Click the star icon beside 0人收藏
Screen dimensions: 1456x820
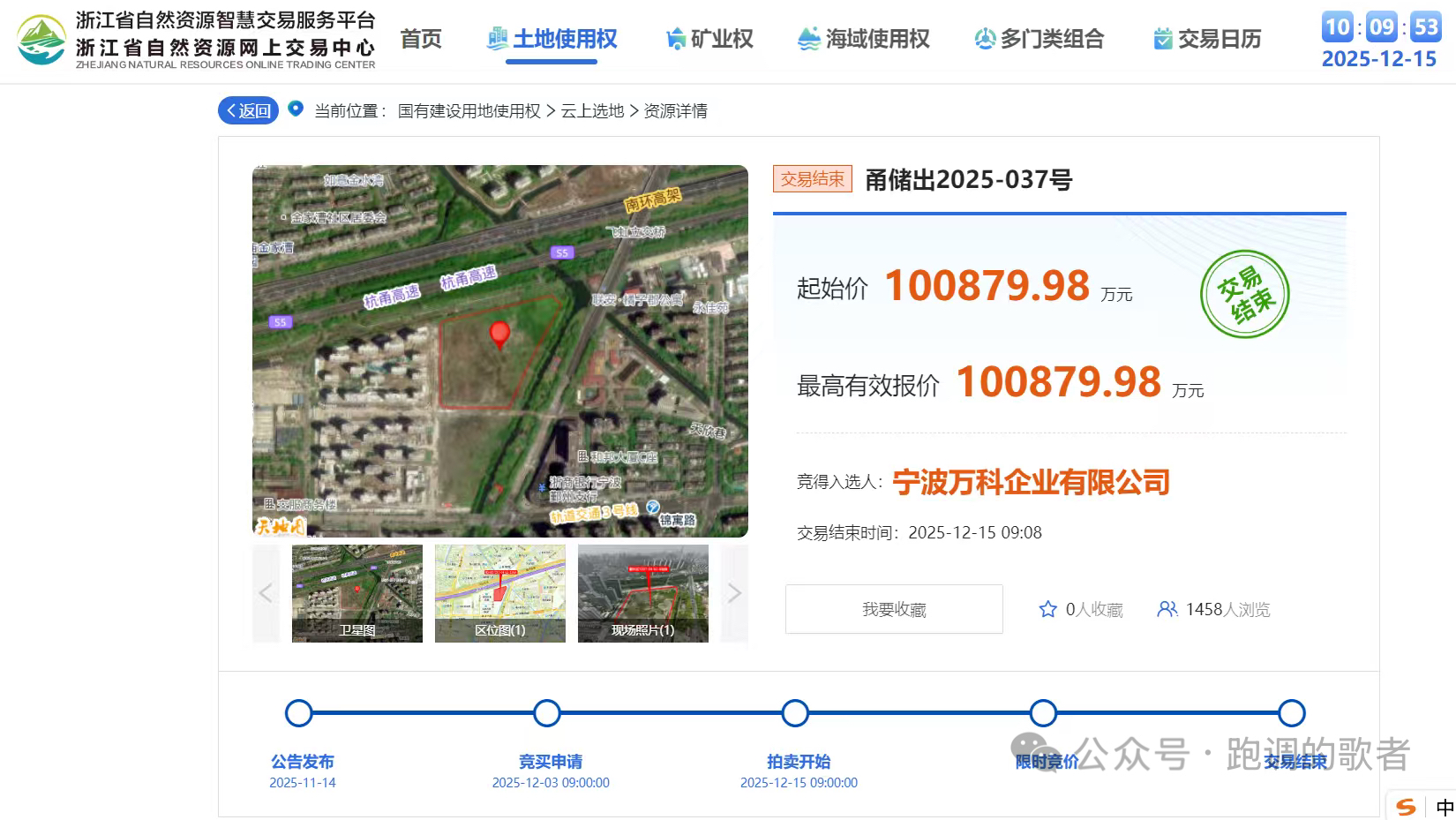(x=1048, y=609)
